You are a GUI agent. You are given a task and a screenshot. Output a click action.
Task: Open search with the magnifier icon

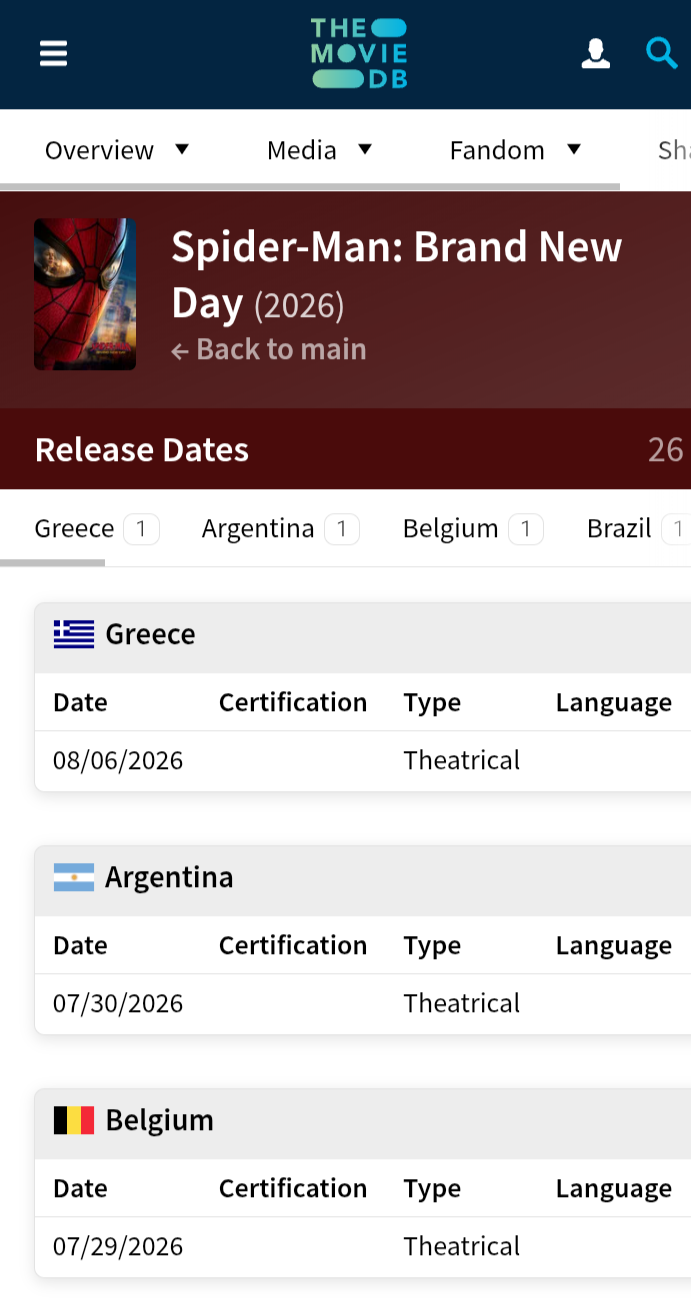tap(661, 52)
